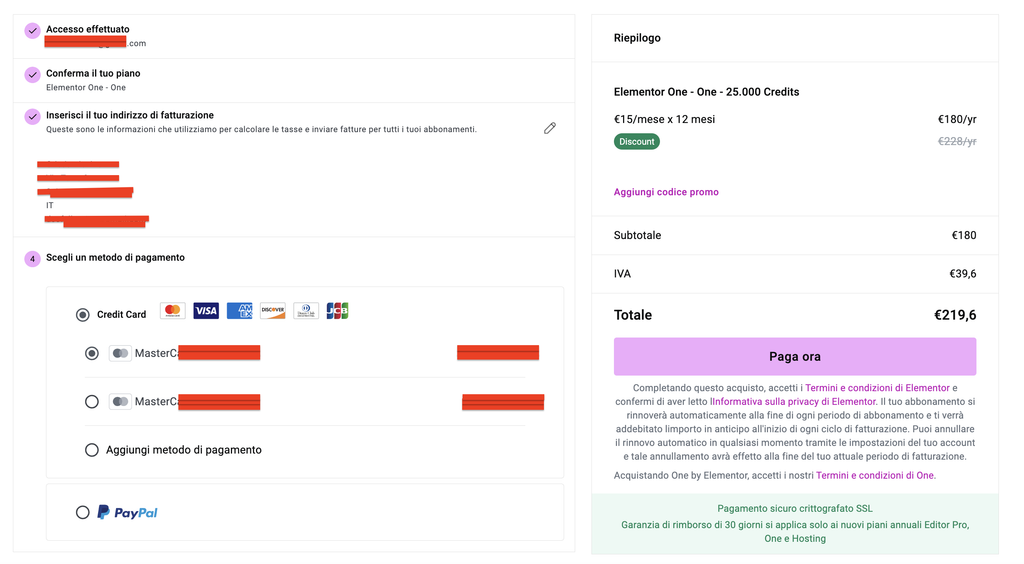Click the PayPal logo
This screenshot has height=564, width=1024.
pos(127,512)
